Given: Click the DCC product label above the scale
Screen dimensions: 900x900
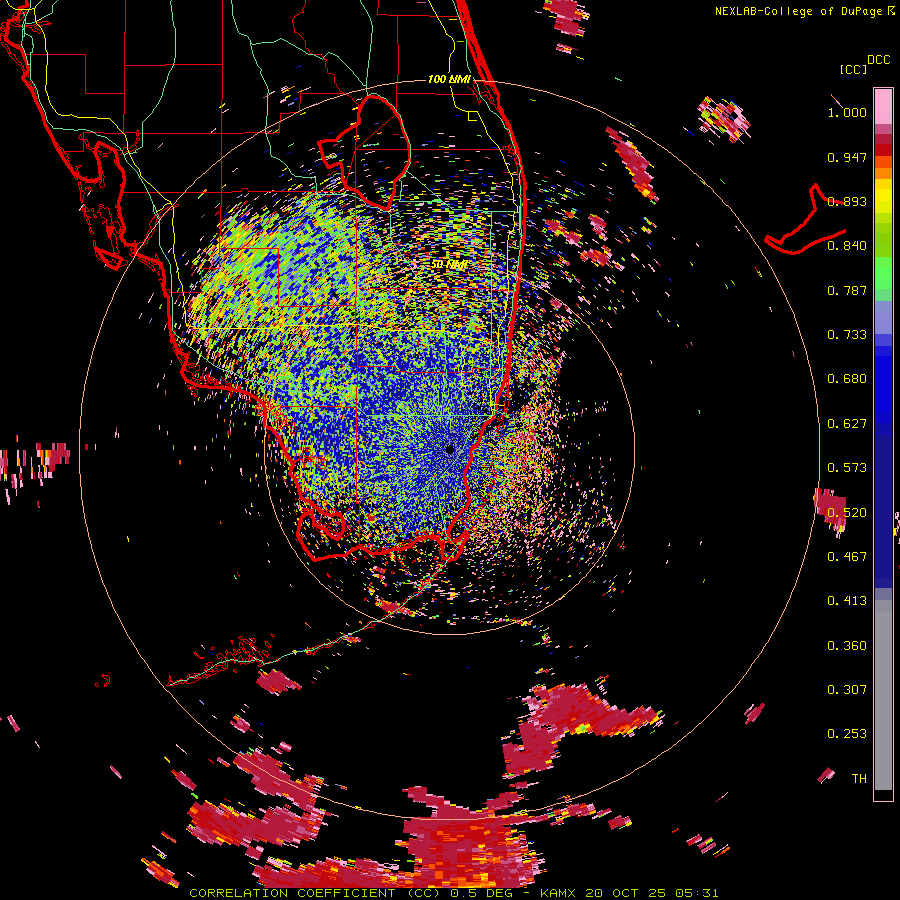Looking at the screenshot, I should [x=878, y=60].
